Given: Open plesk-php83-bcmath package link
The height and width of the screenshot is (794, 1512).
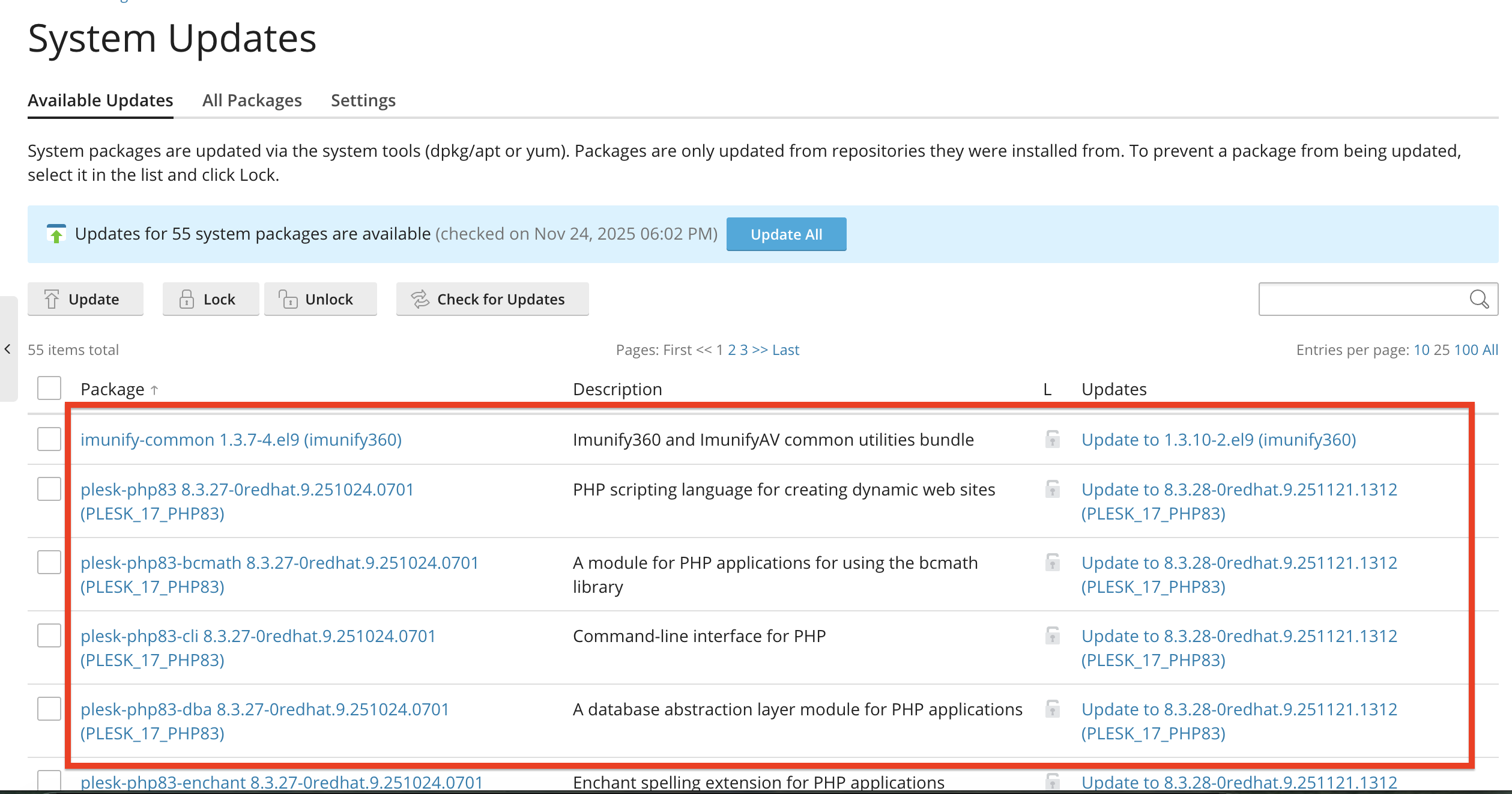Looking at the screenshot, I should point(279,575).
